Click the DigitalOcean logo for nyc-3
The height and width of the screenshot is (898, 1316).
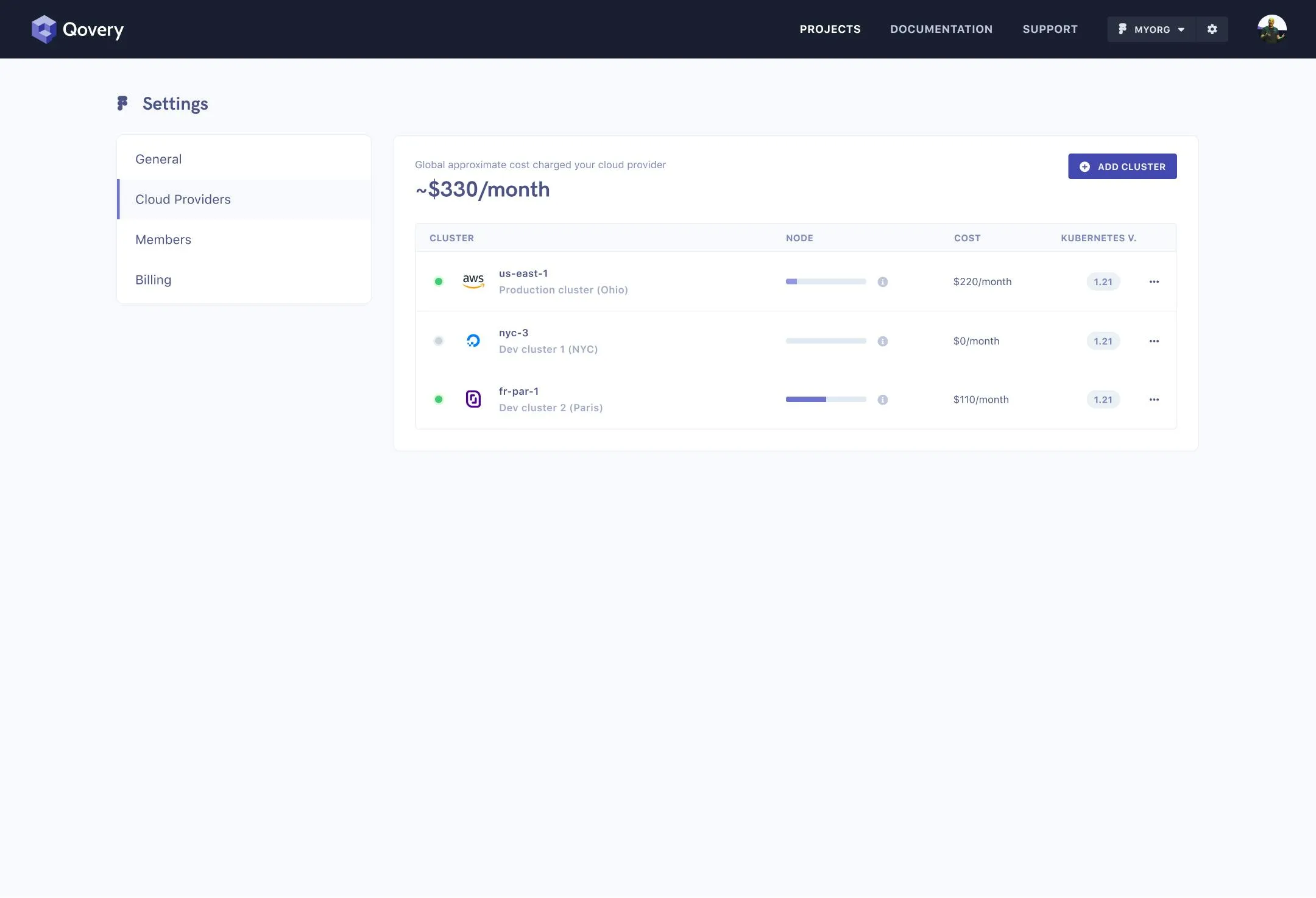[x=473, y=341]
